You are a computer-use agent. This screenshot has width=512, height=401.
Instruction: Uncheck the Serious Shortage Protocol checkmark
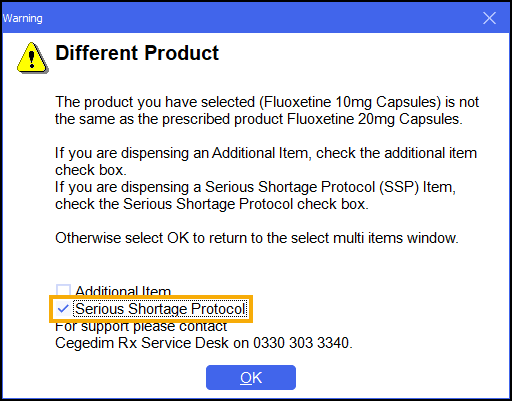coord(63,309)
